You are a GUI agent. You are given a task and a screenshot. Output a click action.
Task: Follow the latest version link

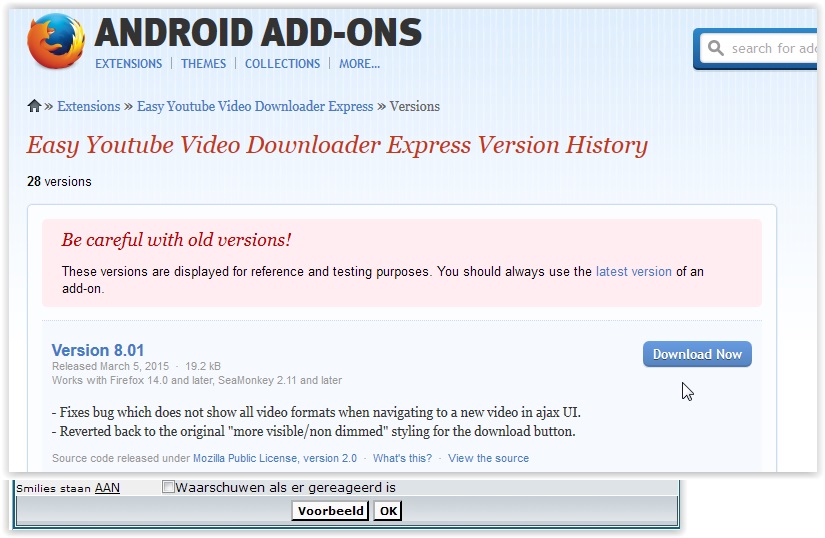pyautogui.click(x=633, y=271)
